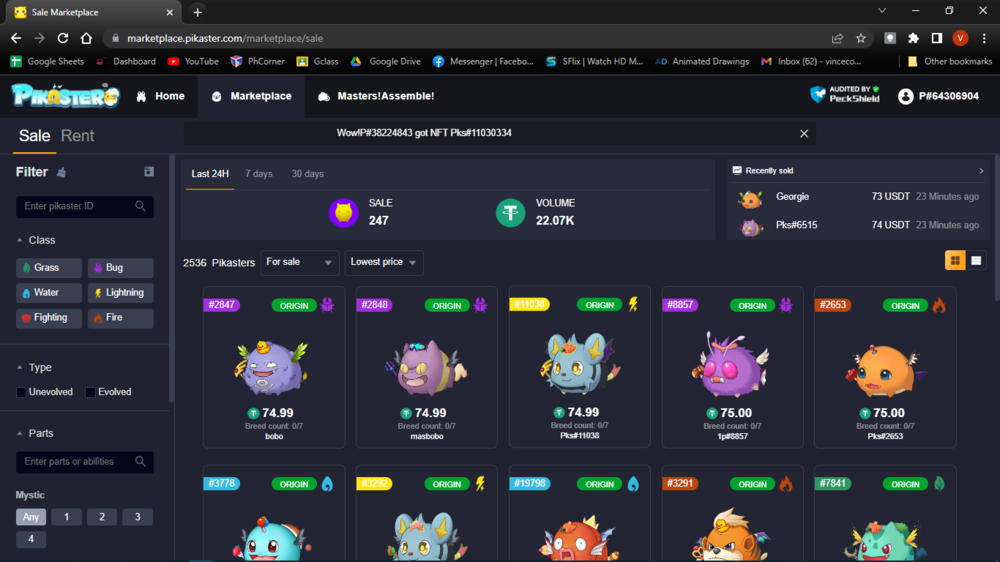Click the filter reset broom icon

pos(62,172)
